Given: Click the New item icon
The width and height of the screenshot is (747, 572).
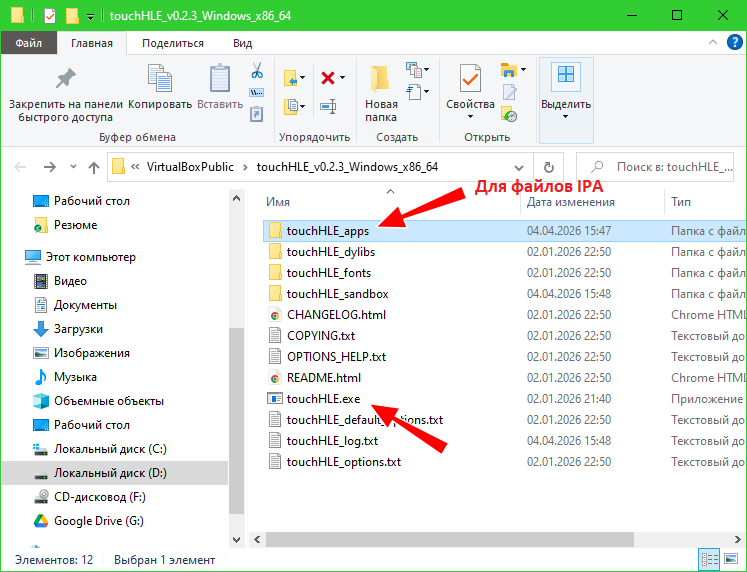Looking at the screenshot, I should click(x=414, y=70).
